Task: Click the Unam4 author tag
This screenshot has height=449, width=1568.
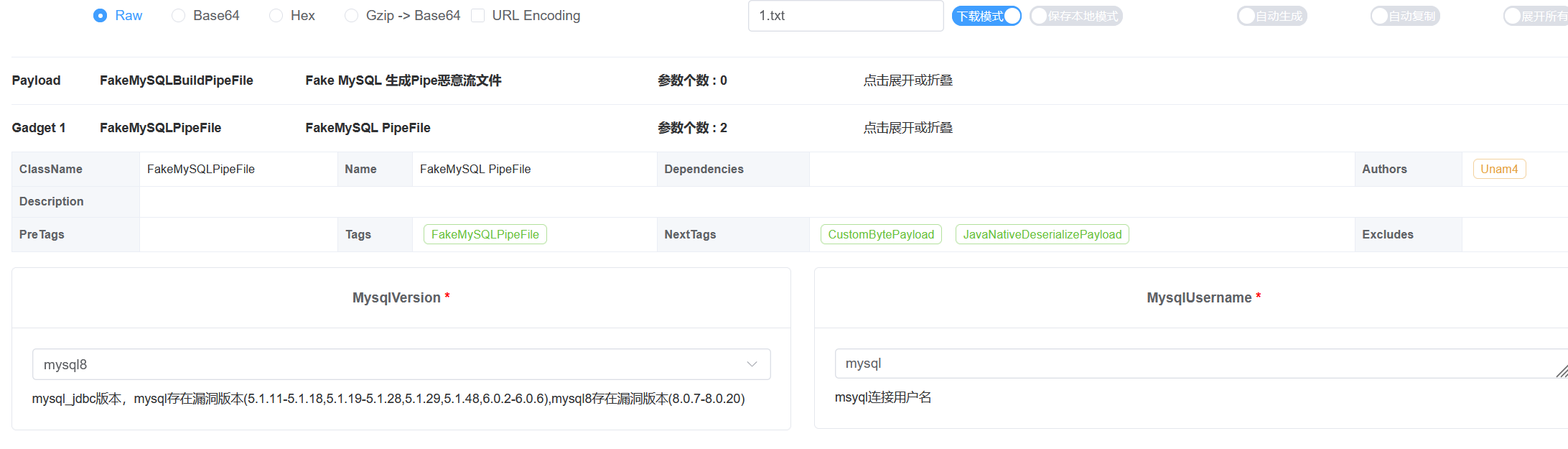Action: click(1499, 169)
